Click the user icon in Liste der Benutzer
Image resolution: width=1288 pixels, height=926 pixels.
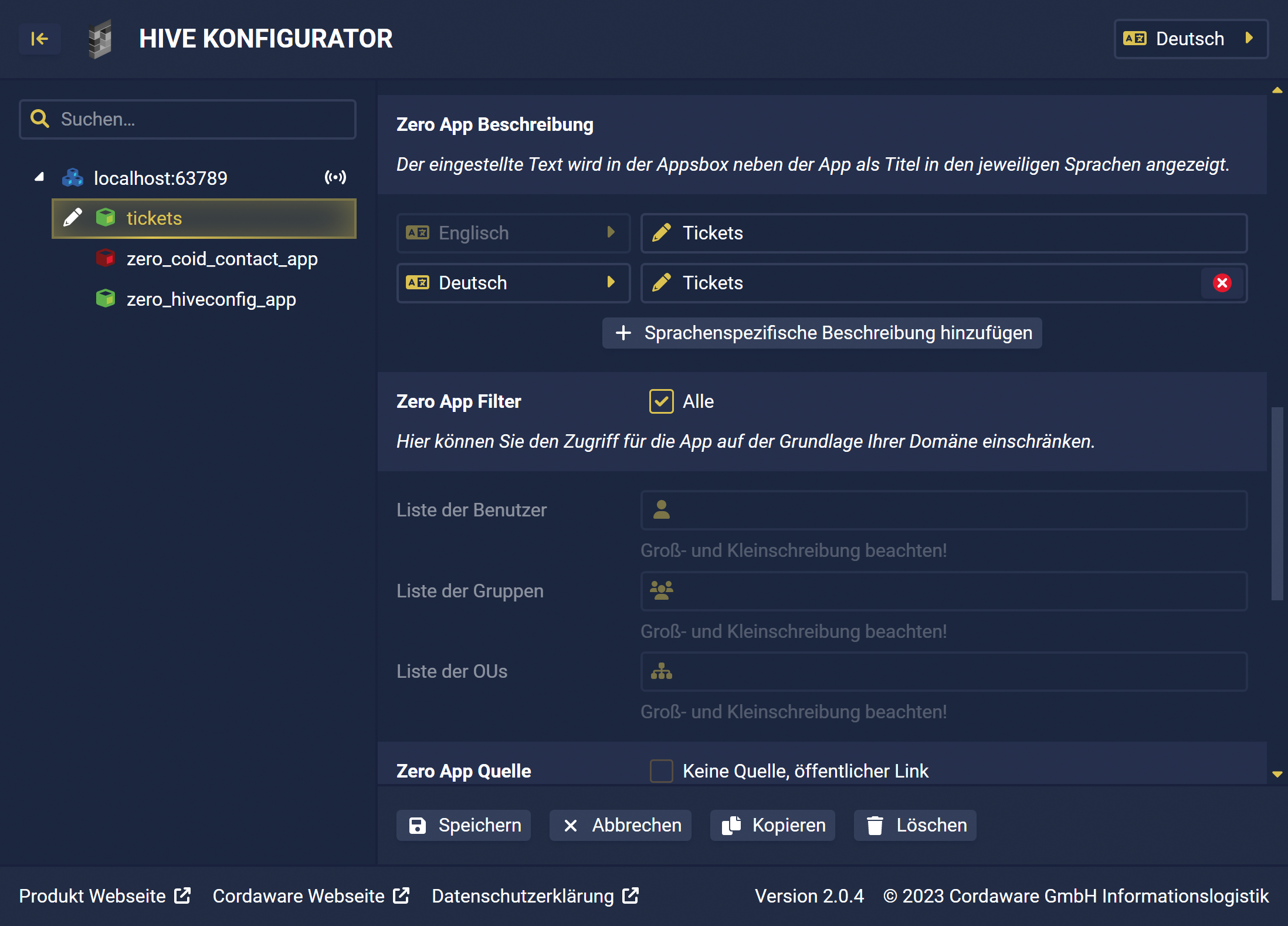662,509
